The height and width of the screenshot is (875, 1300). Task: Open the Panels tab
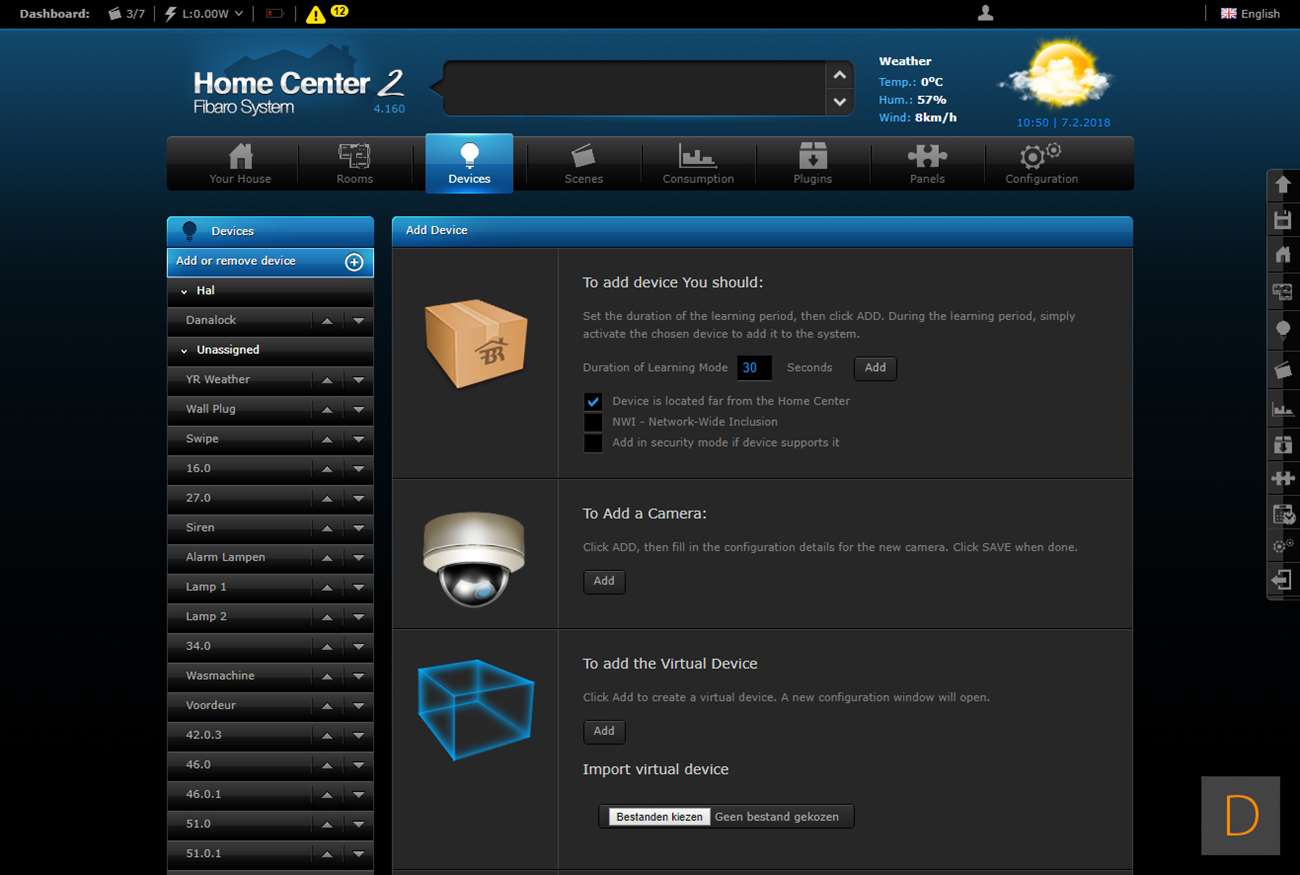click(x=927, y=163)
